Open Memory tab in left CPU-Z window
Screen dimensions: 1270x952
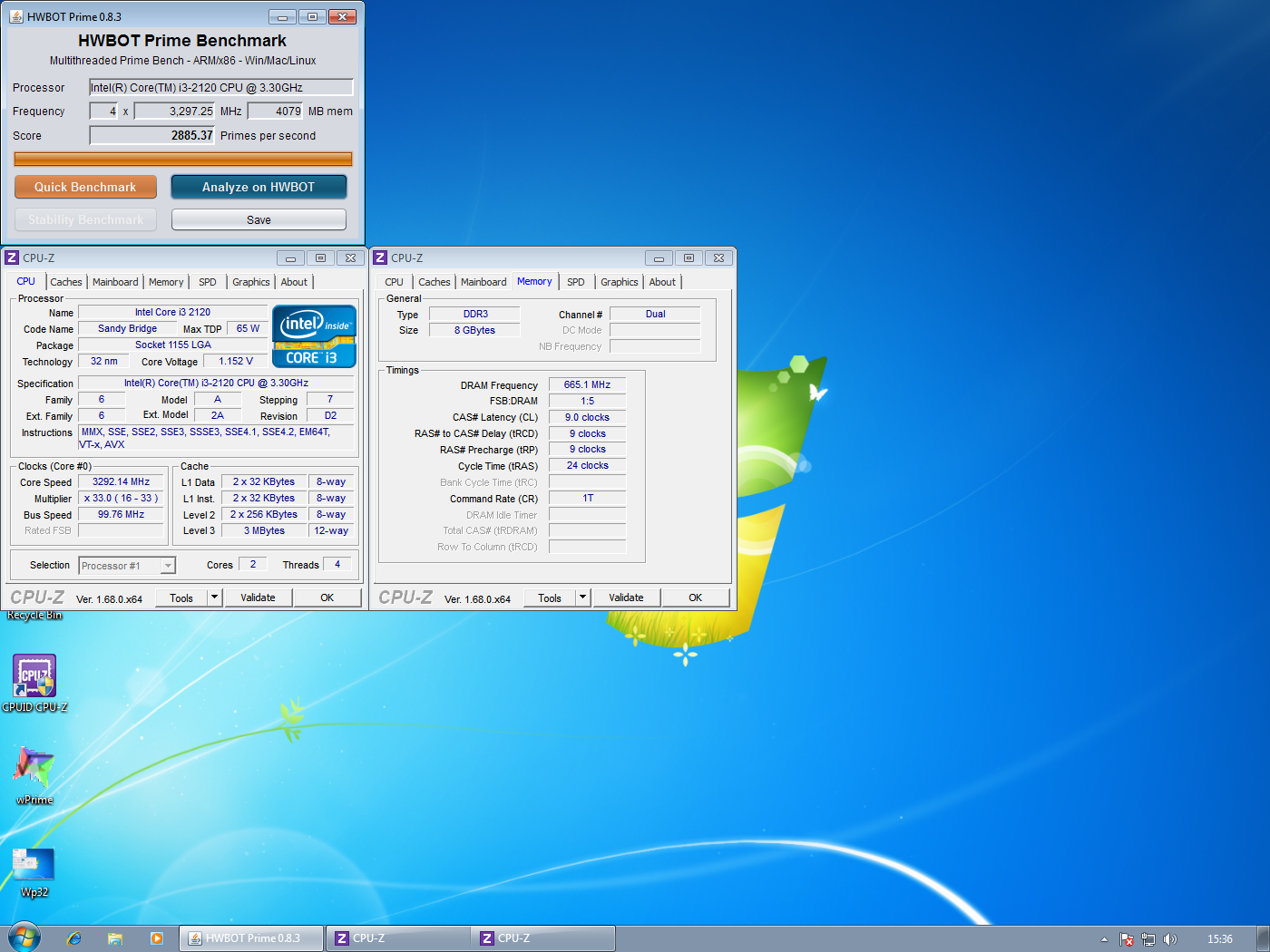(166, 282)
